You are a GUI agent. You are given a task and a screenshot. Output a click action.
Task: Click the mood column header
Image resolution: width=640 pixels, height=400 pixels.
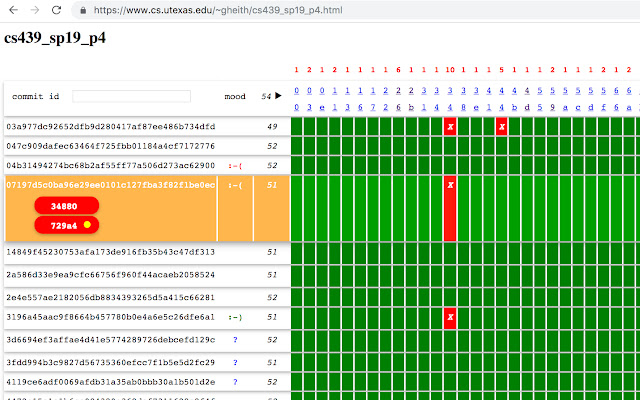point(235,97)
